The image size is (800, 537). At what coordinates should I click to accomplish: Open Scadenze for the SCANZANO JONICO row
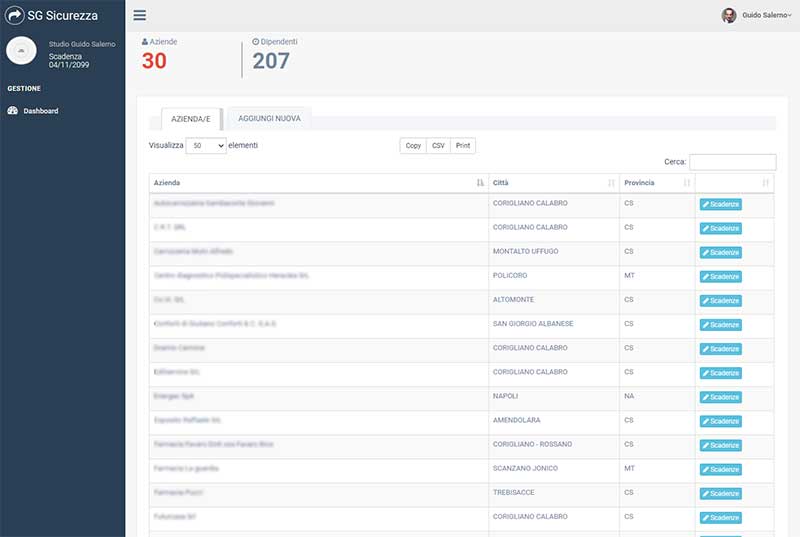720,469
